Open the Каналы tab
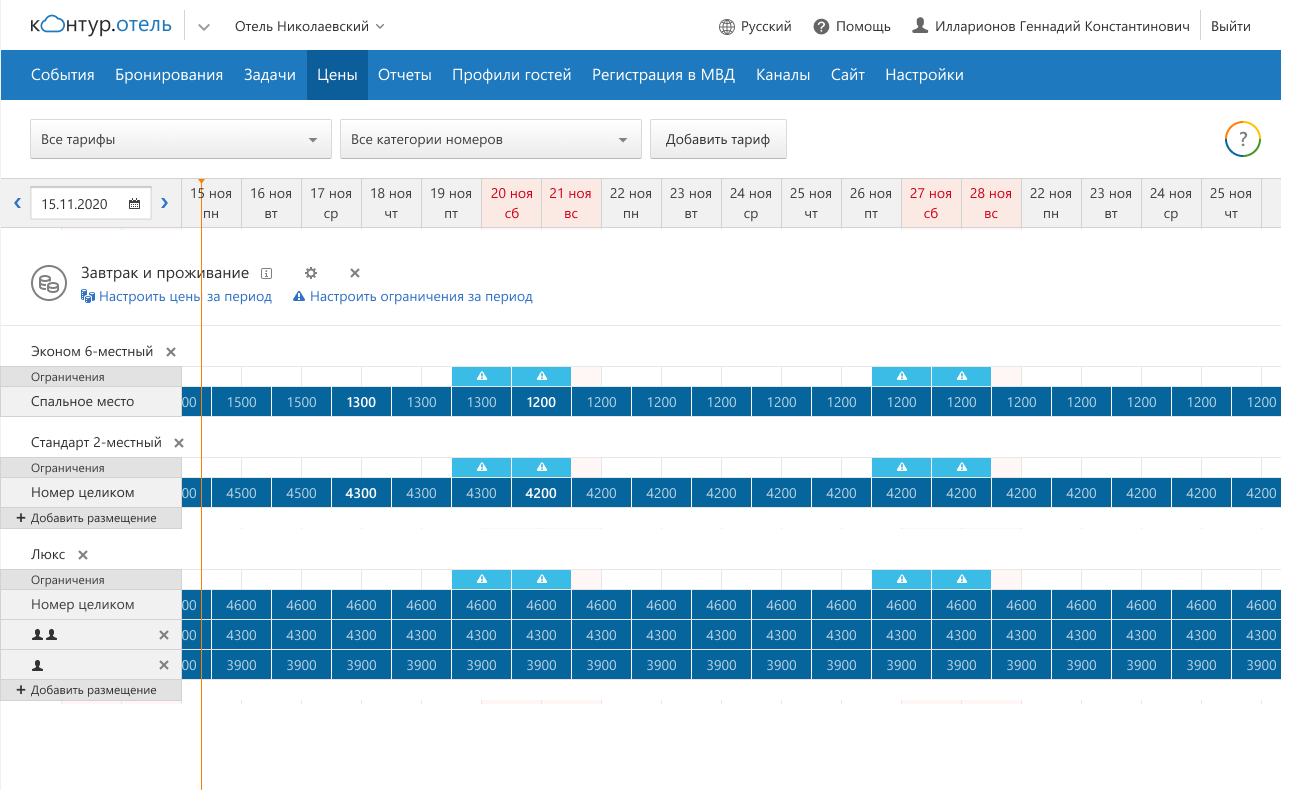The width and height of the screenshot is (1291, 790). pyautogui.click(x=783, y=75)
